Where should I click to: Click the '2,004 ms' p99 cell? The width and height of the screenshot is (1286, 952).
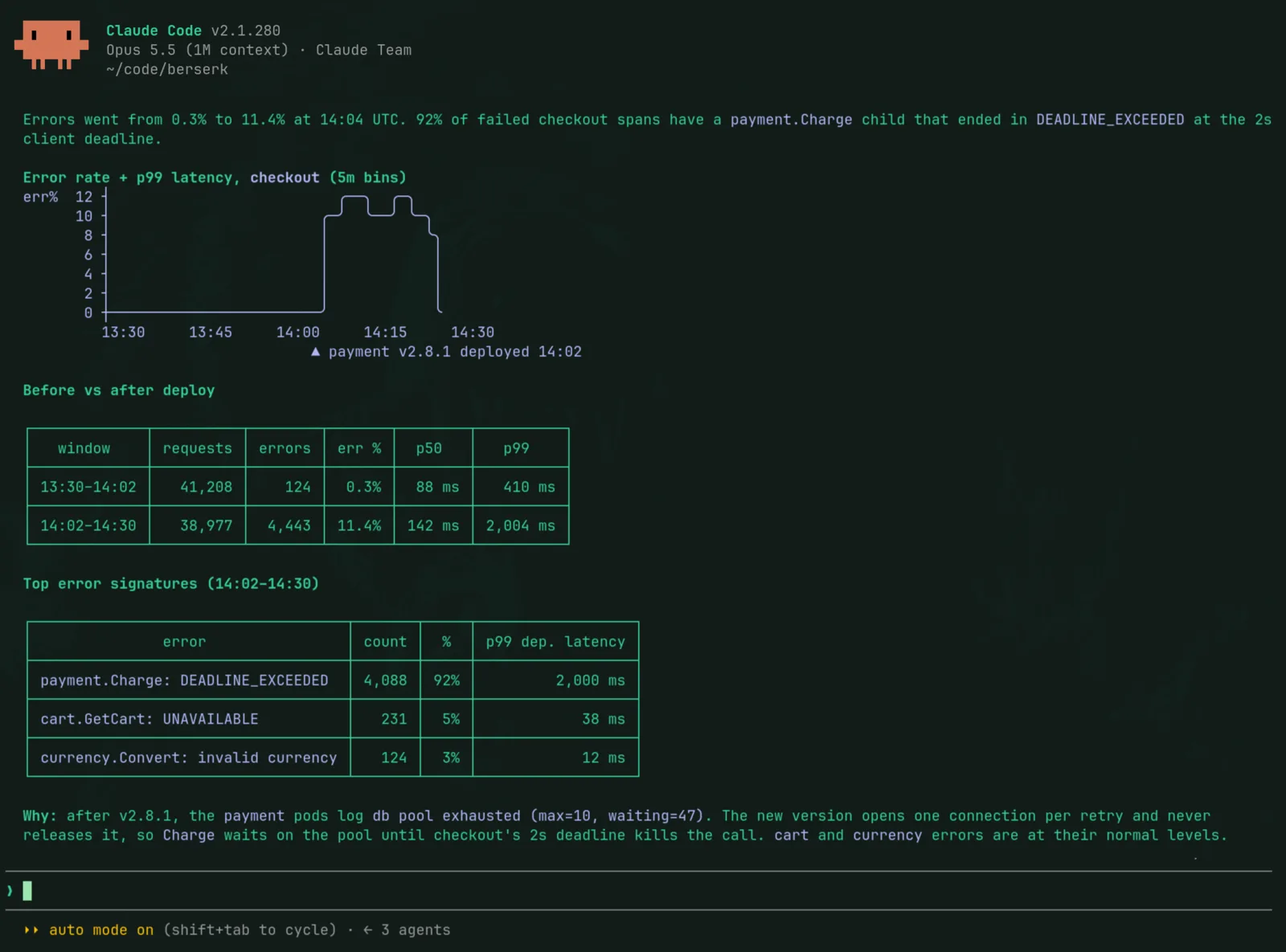(521, 525)
